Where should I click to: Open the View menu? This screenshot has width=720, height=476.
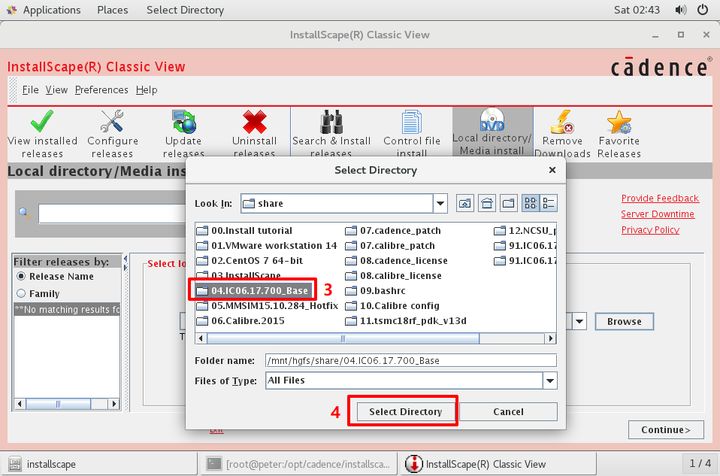[56, 90]
